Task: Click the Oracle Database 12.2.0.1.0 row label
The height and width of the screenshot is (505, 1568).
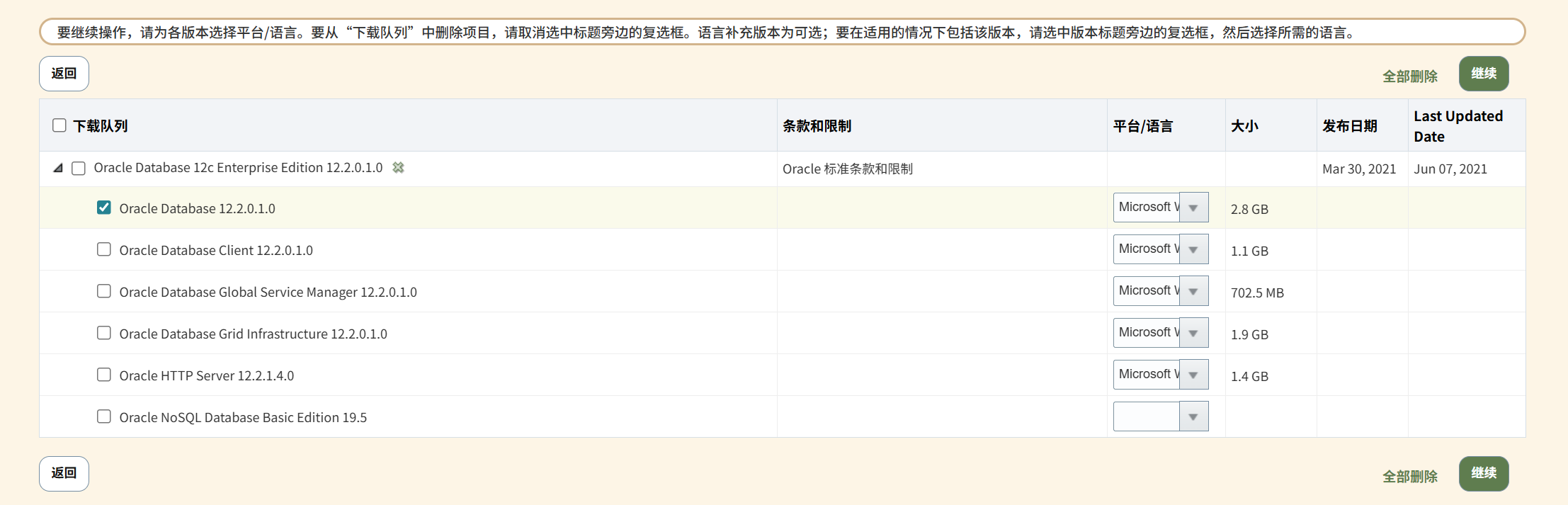Action: pos(197,208)
